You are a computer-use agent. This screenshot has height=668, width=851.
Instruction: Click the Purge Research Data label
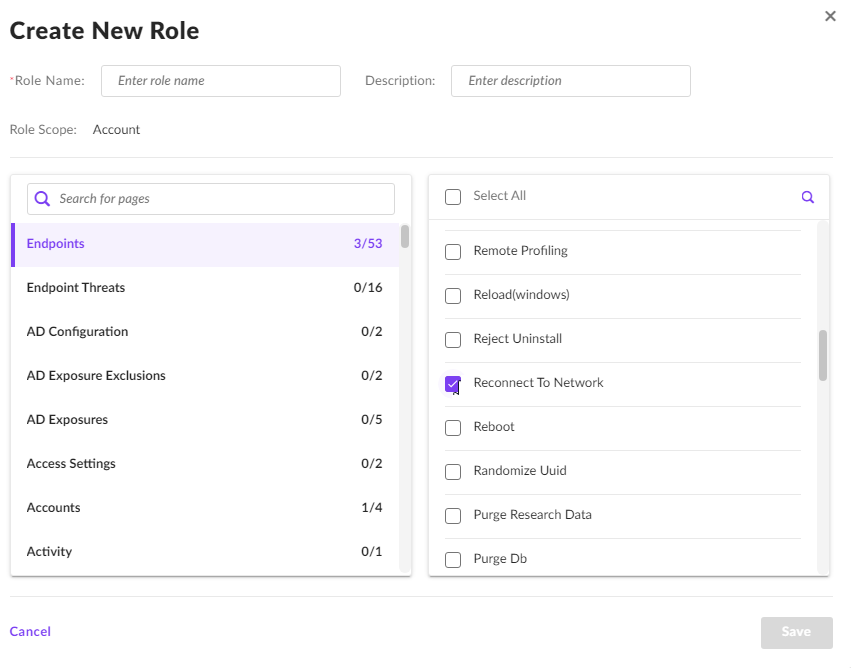(x=532, y=514)
